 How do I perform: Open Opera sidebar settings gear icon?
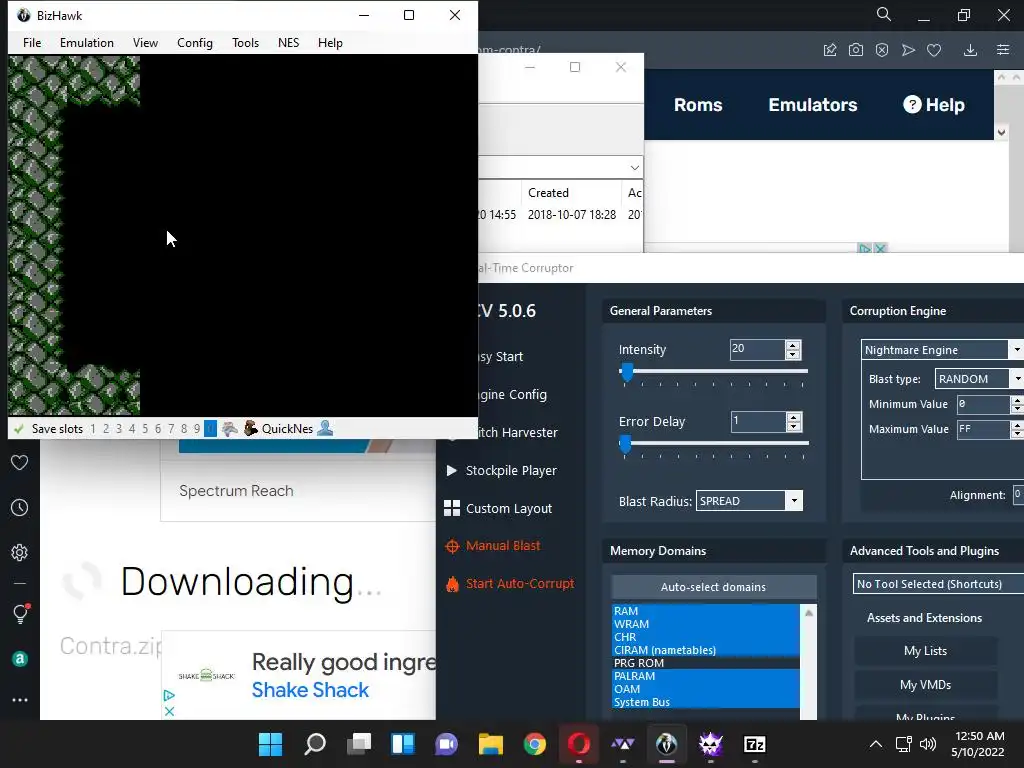tap(20, 552)
